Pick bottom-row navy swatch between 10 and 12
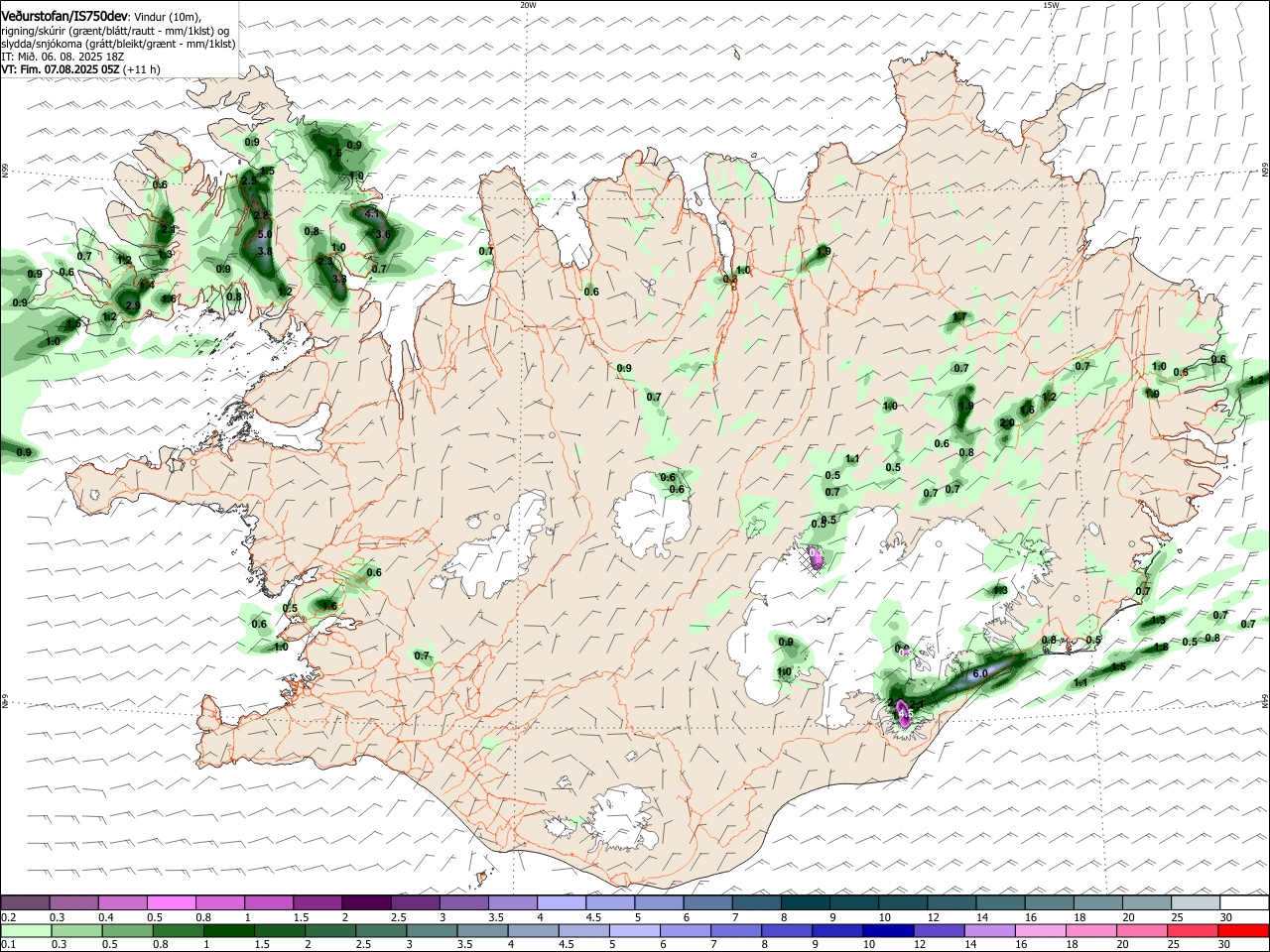The width and height of the screenshot is (1270, 952). pos(889,931)
